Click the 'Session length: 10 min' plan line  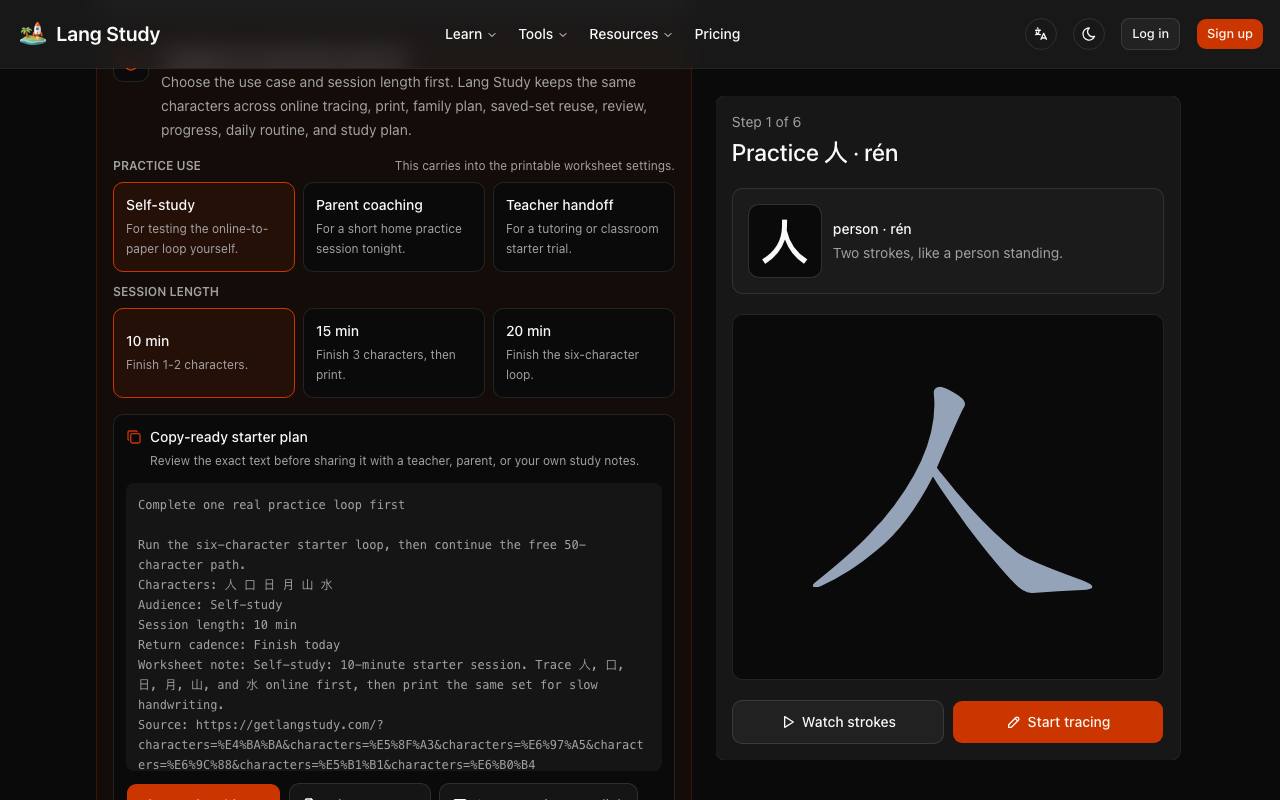[217, 625]
